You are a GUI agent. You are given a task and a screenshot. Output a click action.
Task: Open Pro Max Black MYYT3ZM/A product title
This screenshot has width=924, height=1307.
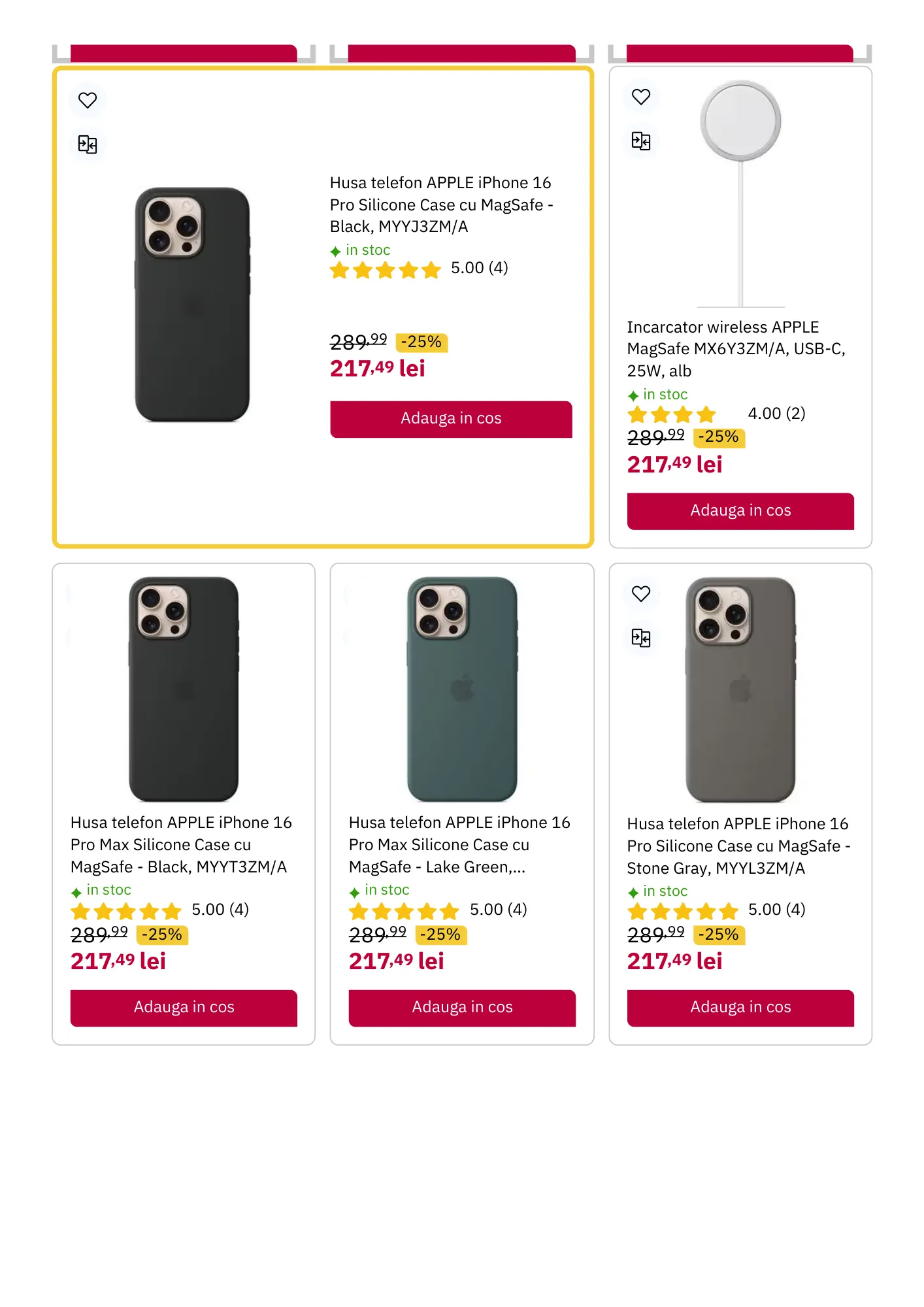click(181, 844)
